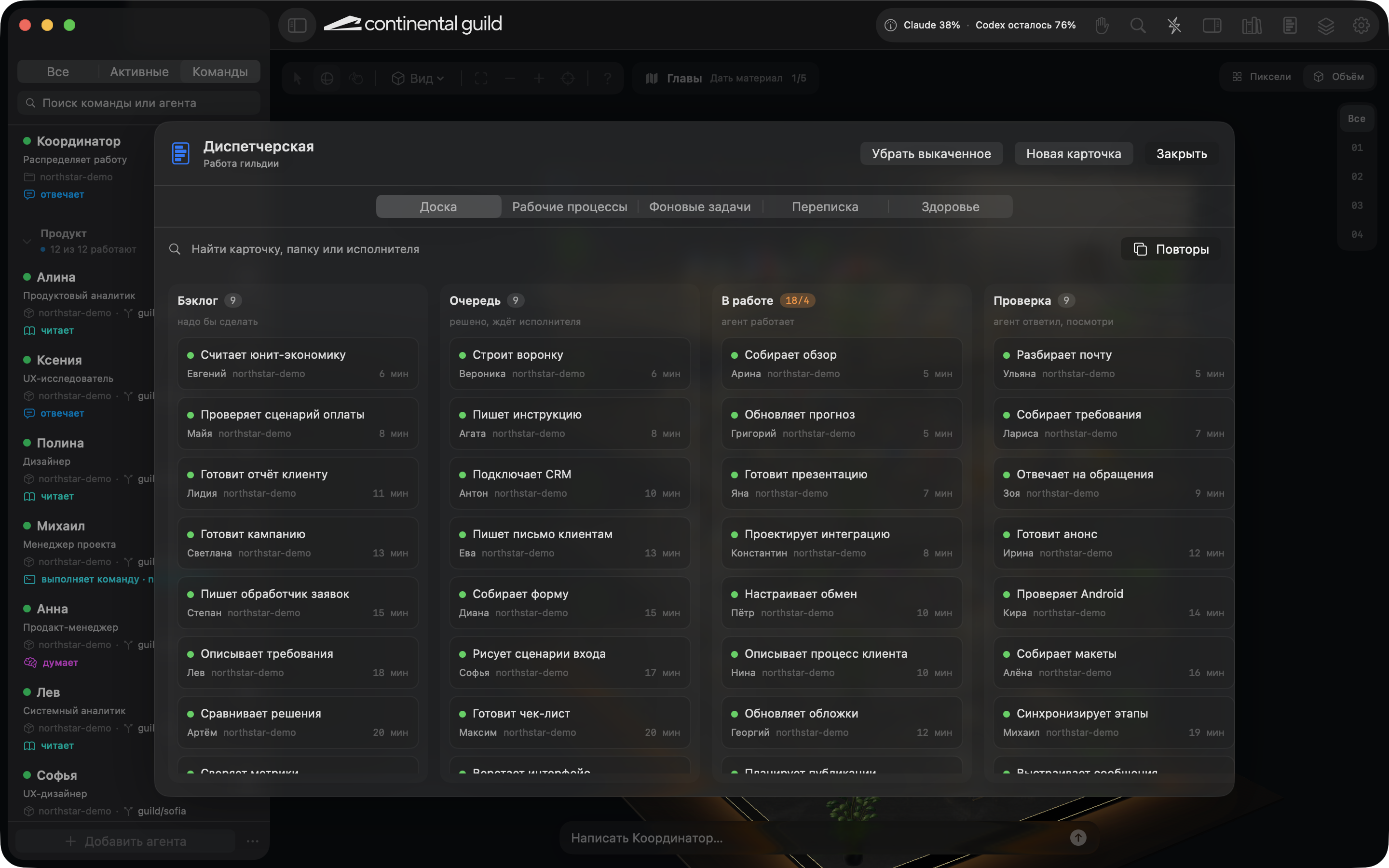Viewport: 1389px width, 868px height.
Task: Focus the Поиск команды или агента field
Action: pos(139,103)
